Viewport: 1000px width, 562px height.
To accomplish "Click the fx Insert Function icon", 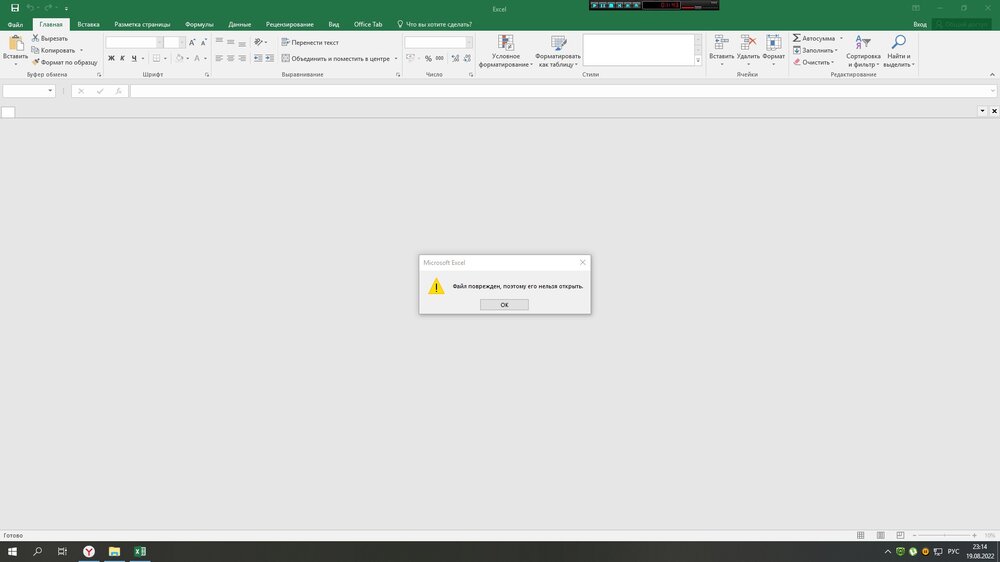I will (x=119, y=91).
